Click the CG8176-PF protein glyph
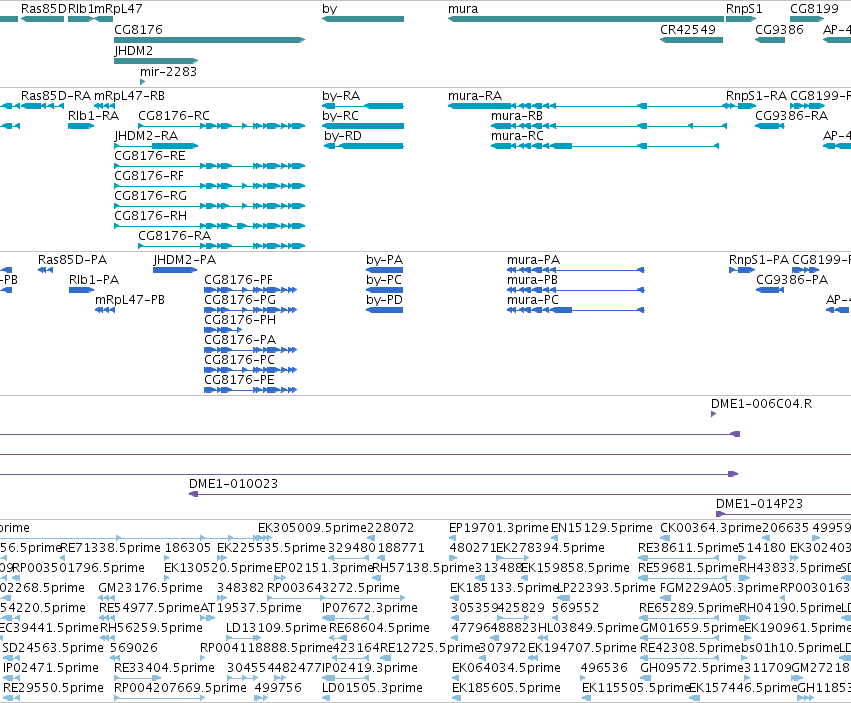Screen dimensions: 851x703 pos(250,290)
